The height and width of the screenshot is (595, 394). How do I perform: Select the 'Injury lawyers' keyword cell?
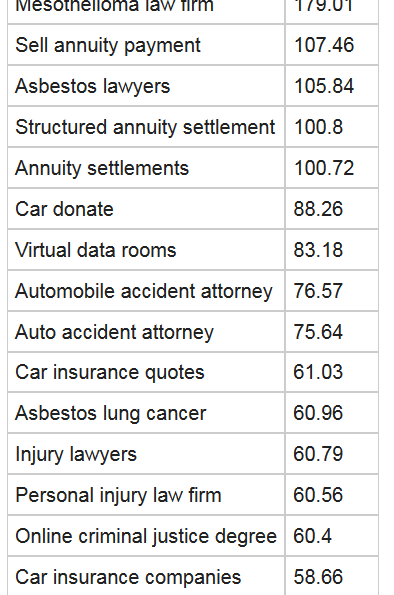click(146, 454)
